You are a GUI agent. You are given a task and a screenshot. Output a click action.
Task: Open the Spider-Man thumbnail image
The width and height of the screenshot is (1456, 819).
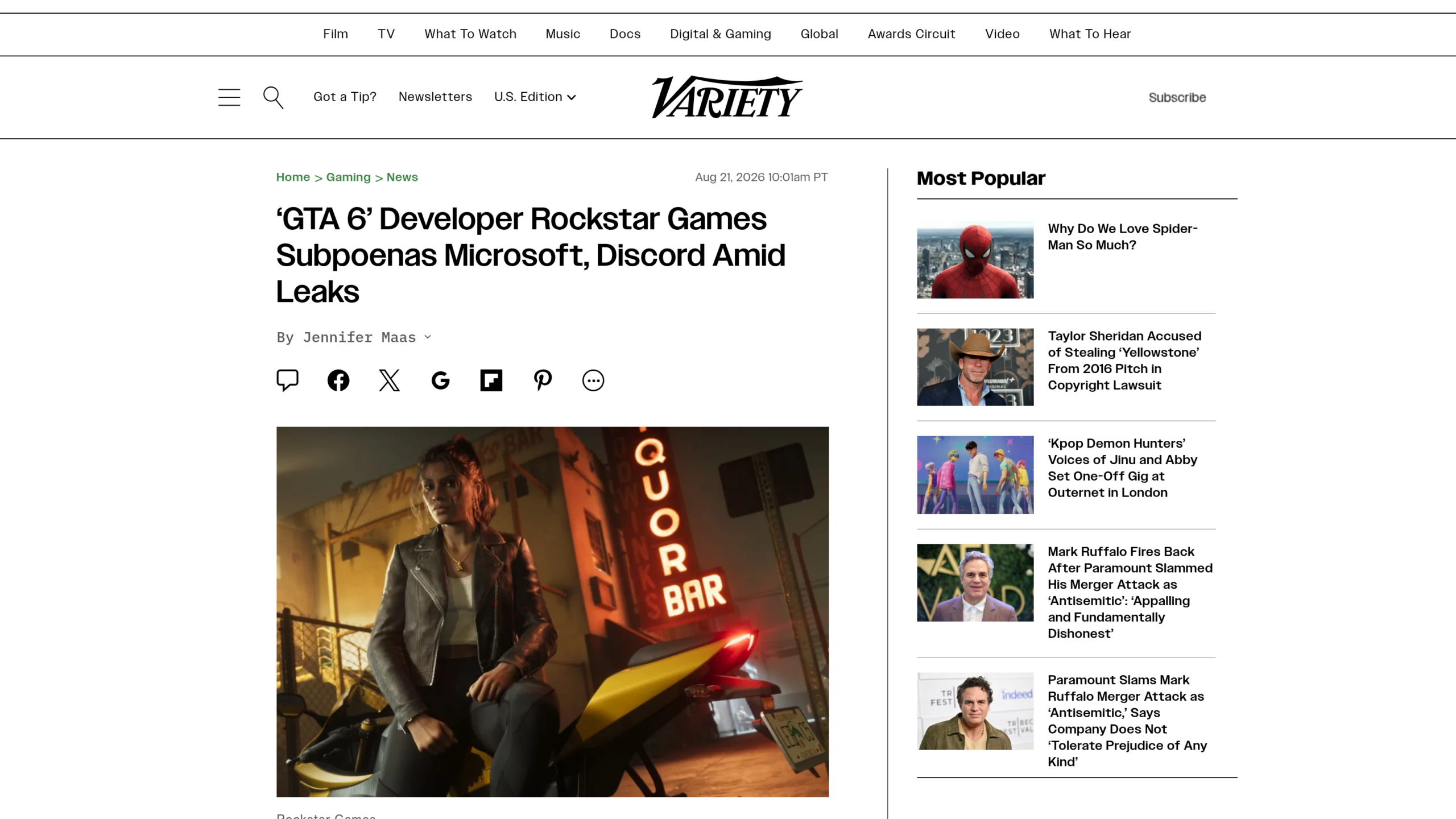(975, 260)
